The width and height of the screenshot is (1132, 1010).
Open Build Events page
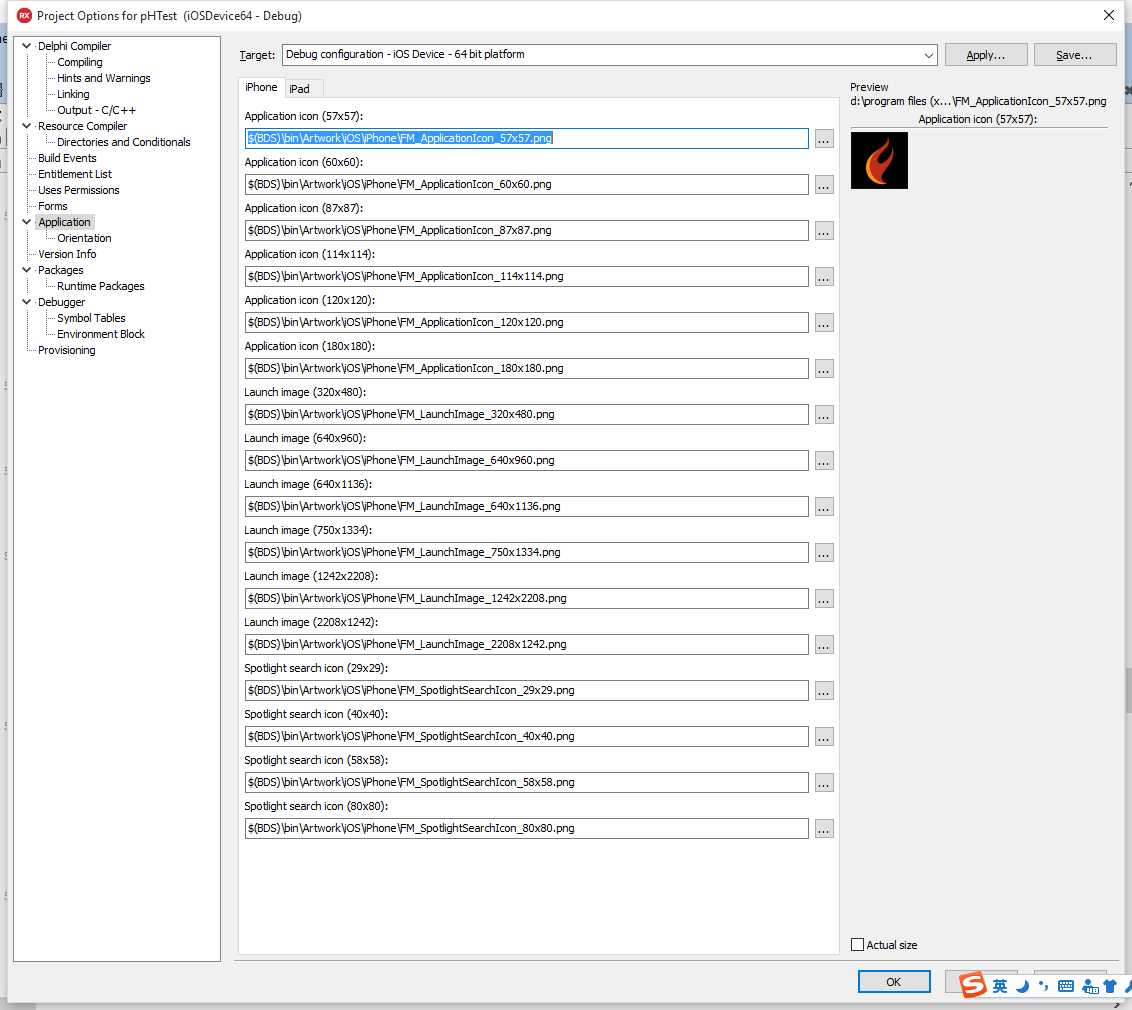pos(67,158)
